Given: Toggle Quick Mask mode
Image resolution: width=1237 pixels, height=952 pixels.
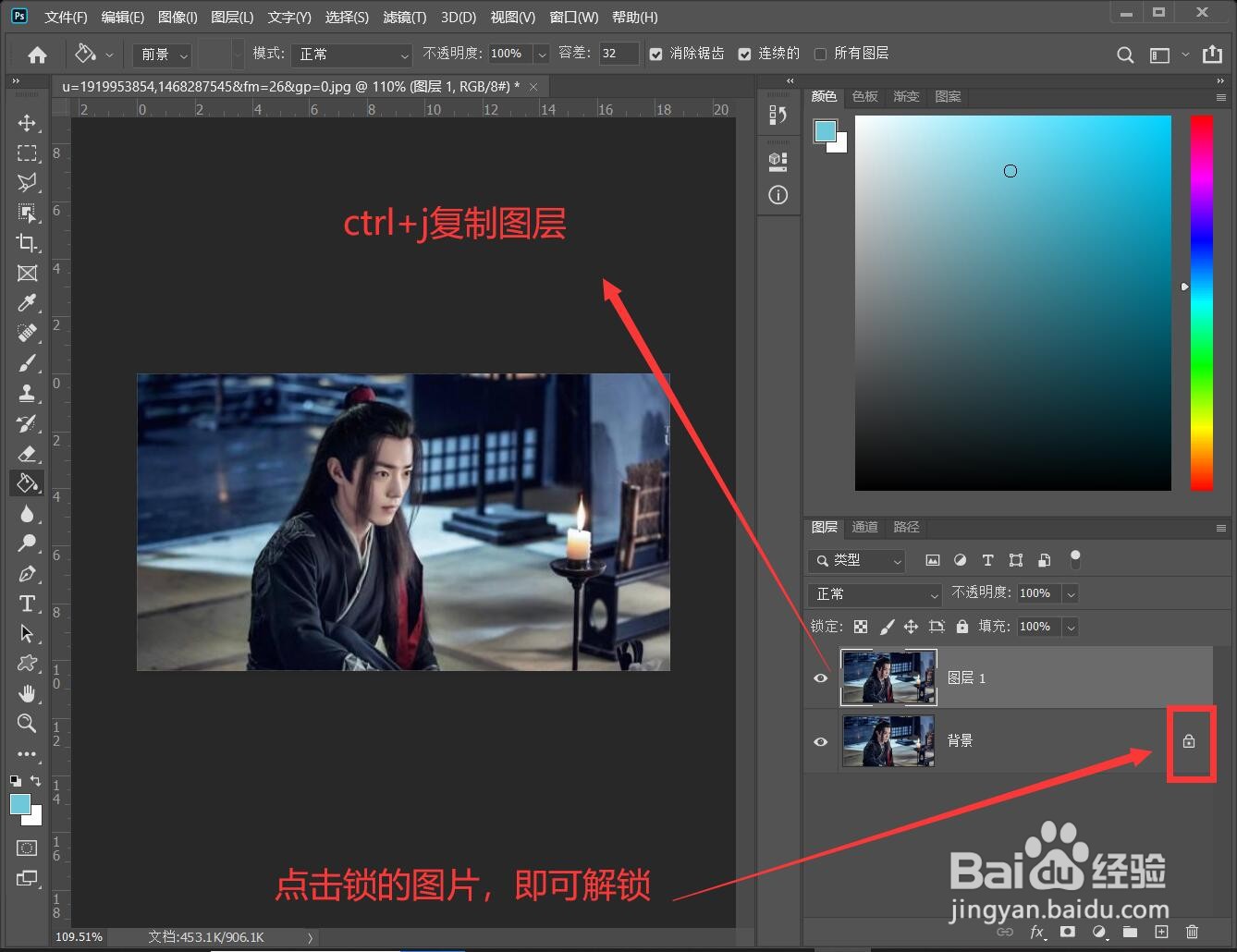Looking at the screenshot, I should click(27, 848).
